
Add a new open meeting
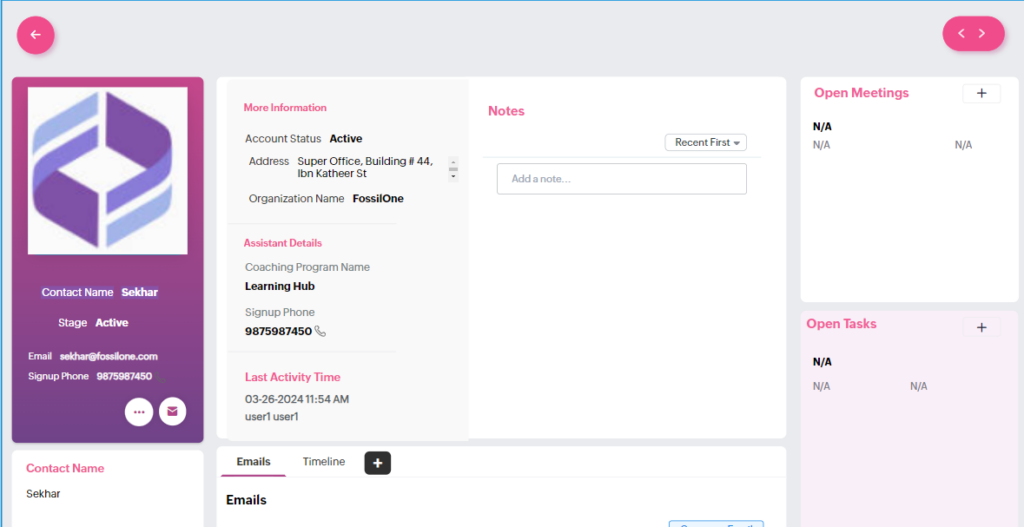pos(982,93)
